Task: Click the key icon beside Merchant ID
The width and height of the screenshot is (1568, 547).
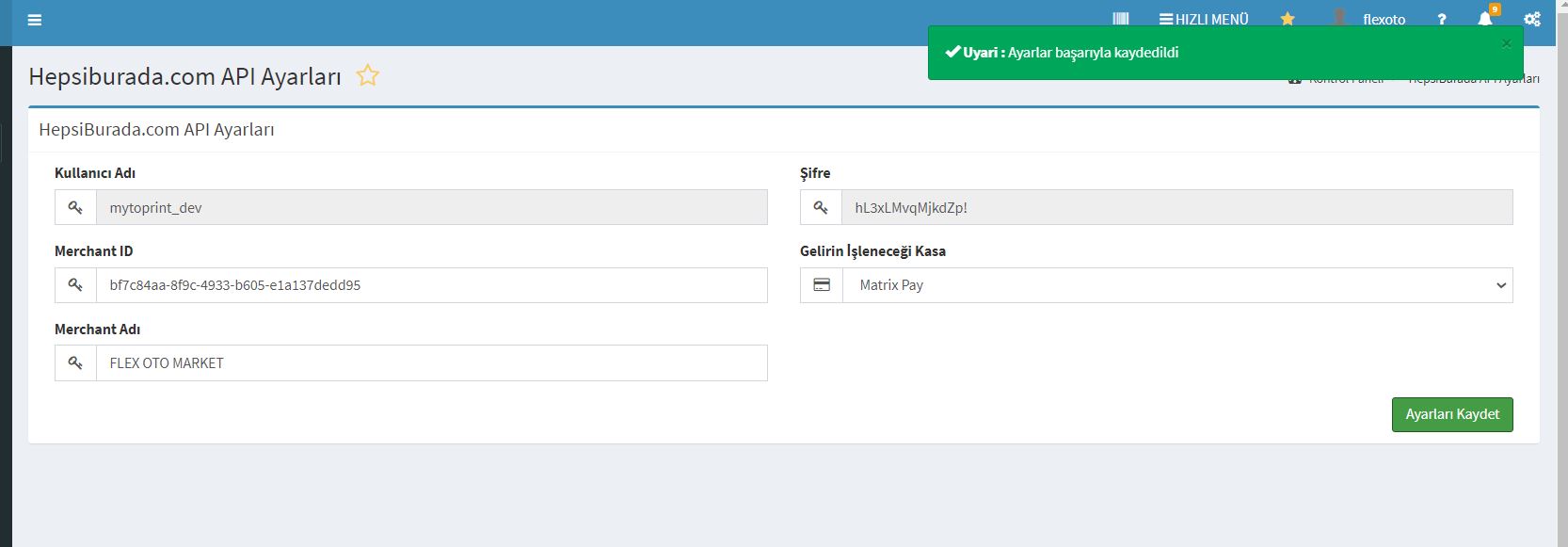Action: click(x=75, y=285)
